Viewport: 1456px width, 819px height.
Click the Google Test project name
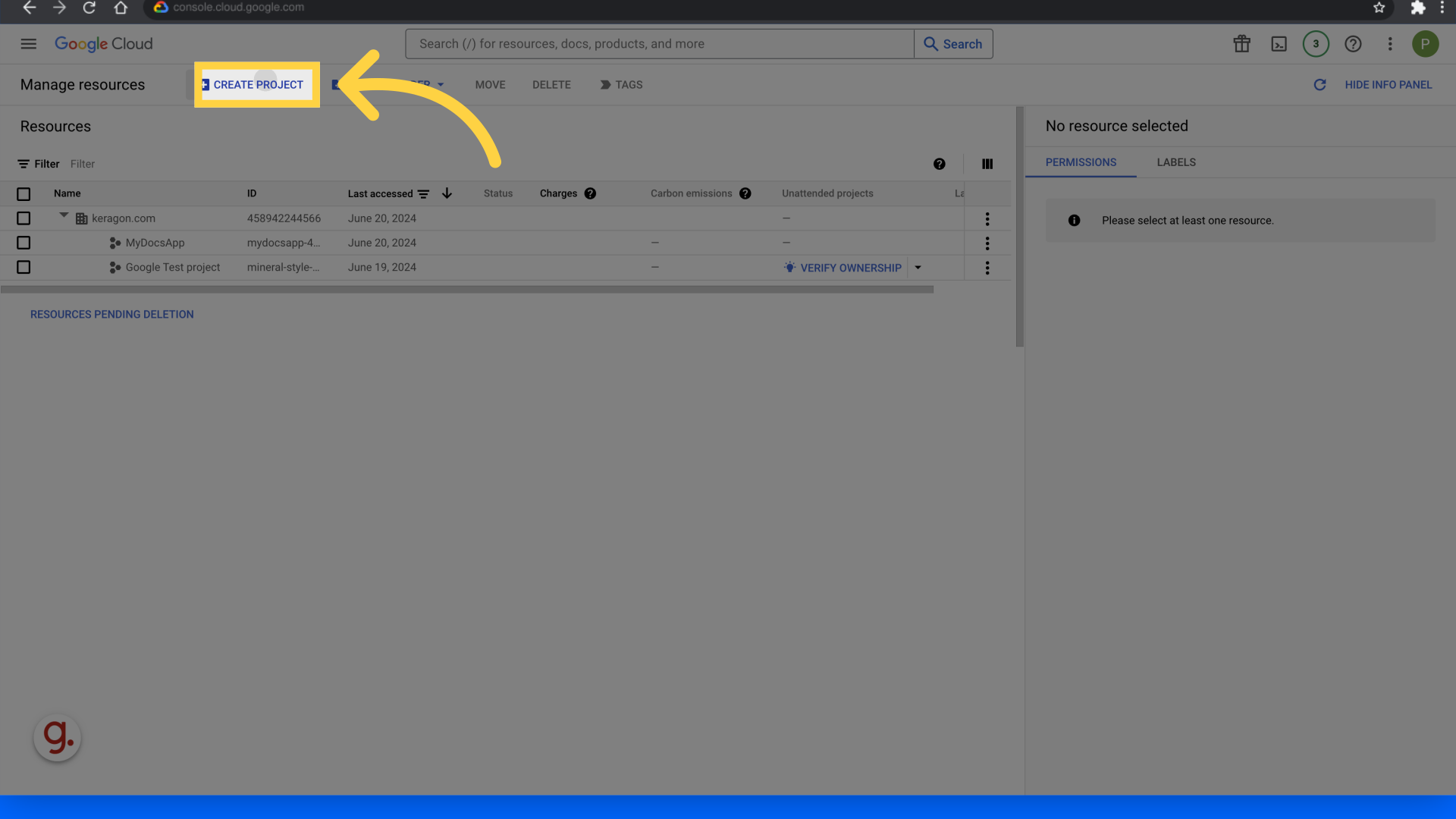pyautogui.click(x=173, y=267)
